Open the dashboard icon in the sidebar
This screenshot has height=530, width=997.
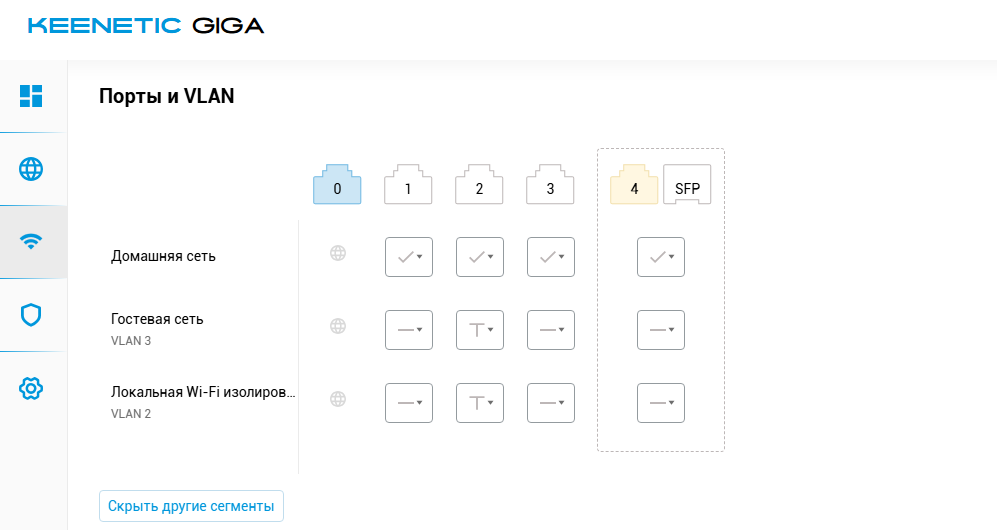point(31,96)
